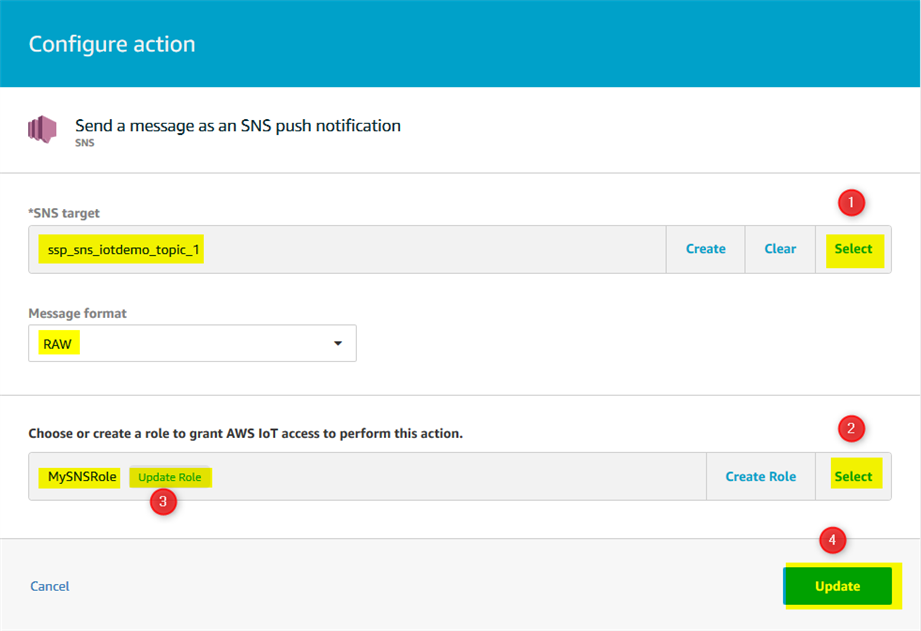Click the green Update button
Viewport: 921px width, 631px height.
[837, 586]
